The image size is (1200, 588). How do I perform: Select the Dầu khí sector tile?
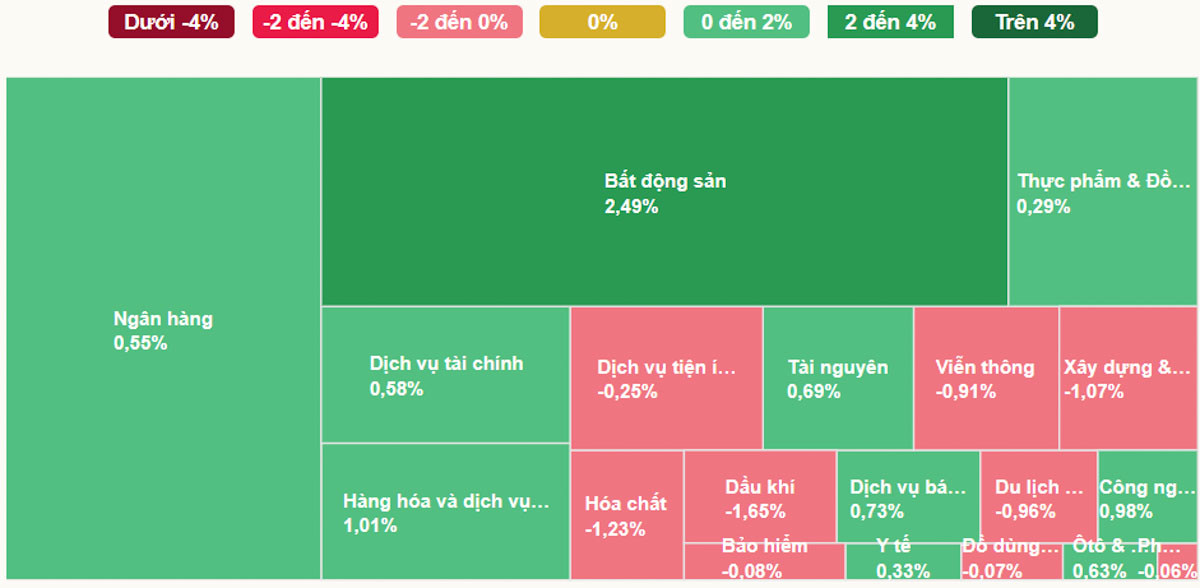pos(760,497)
